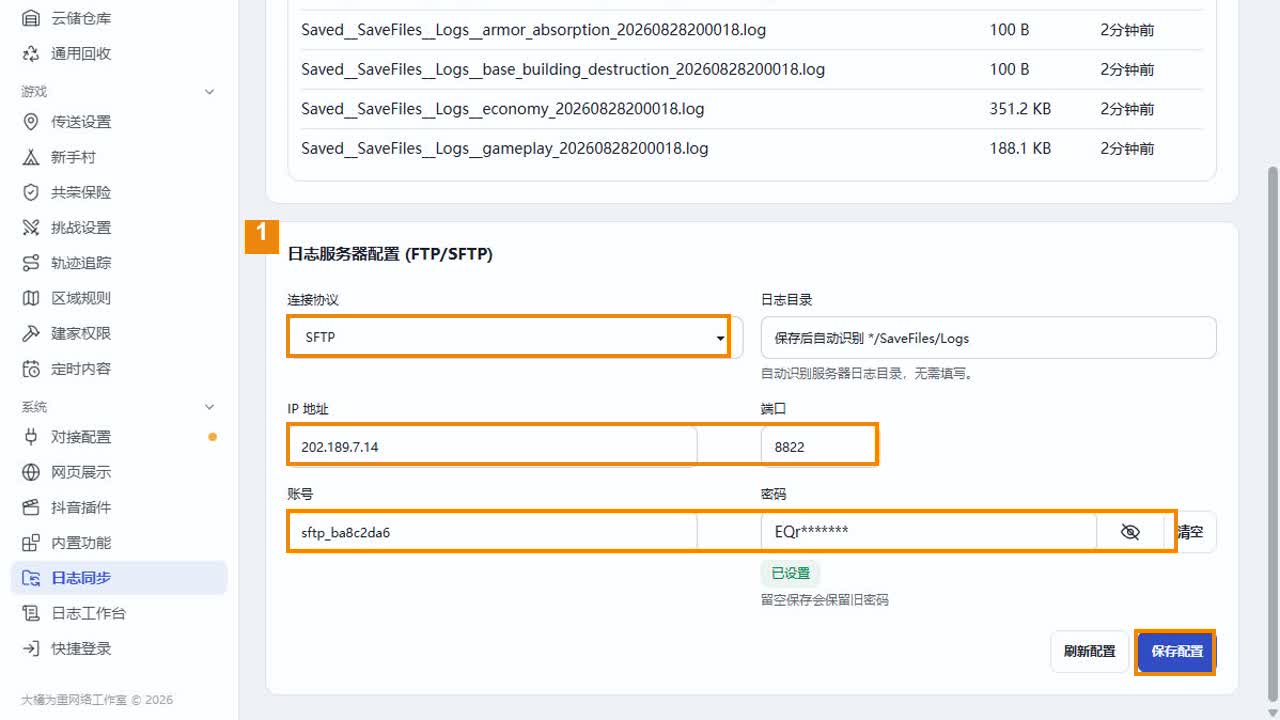Select gameplay log file name
This screenshot has height=720, width=1280.
[505, 148]
